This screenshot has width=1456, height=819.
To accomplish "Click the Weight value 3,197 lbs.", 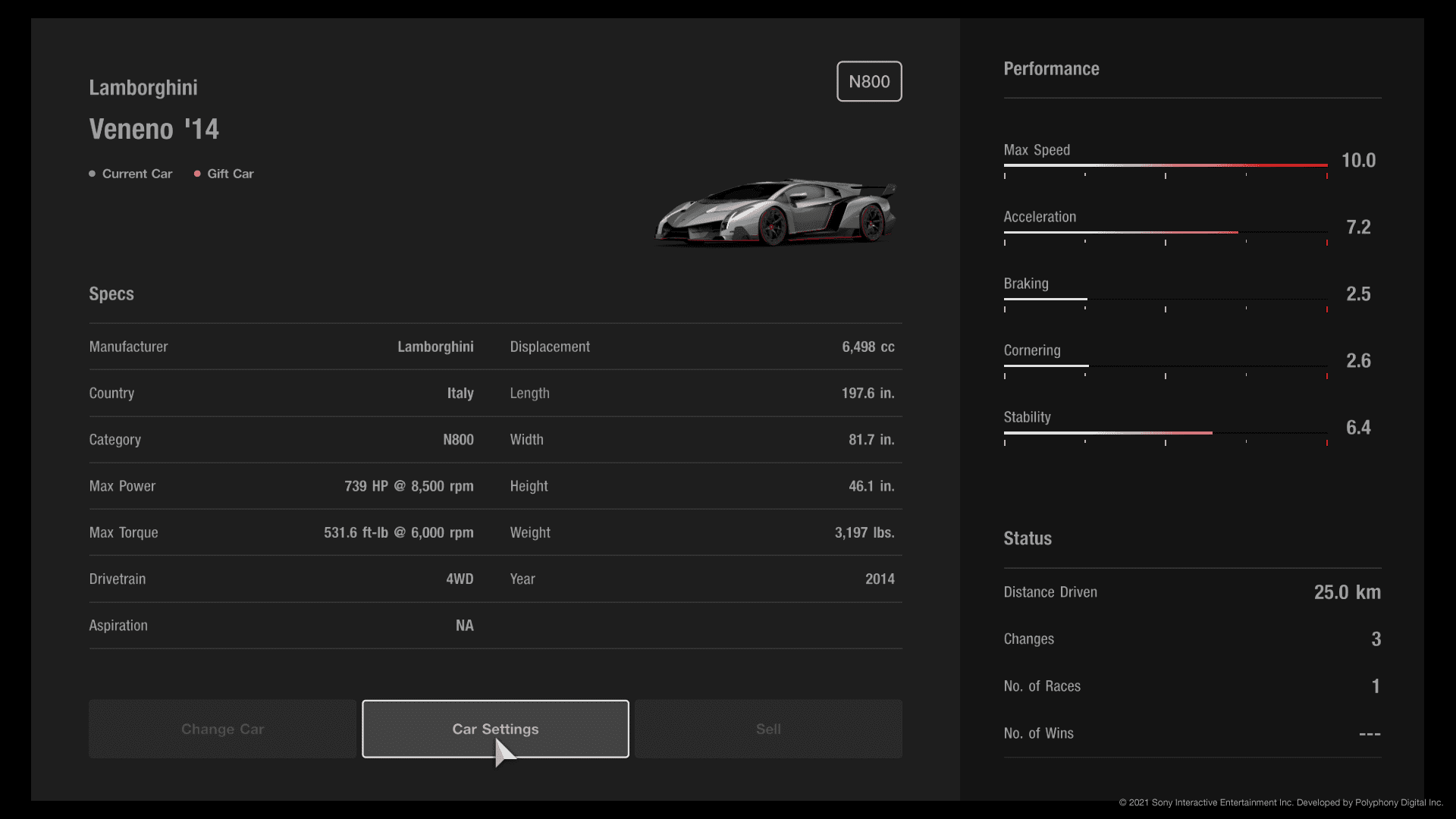I will (864, 532).
